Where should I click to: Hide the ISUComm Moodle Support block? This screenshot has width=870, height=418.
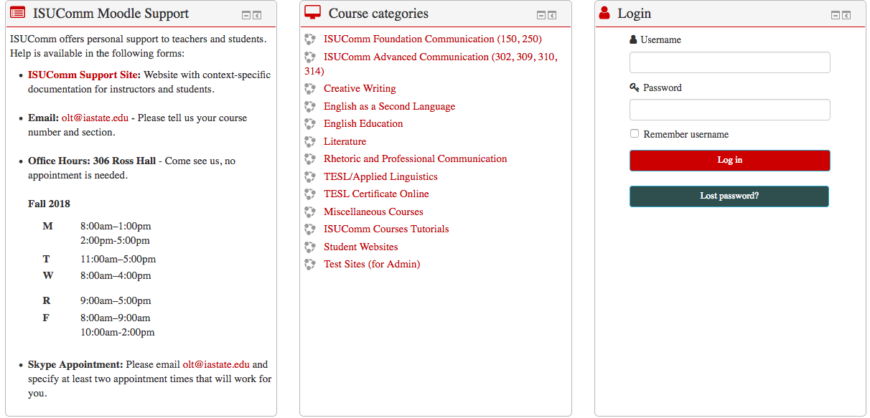[246, 15]
